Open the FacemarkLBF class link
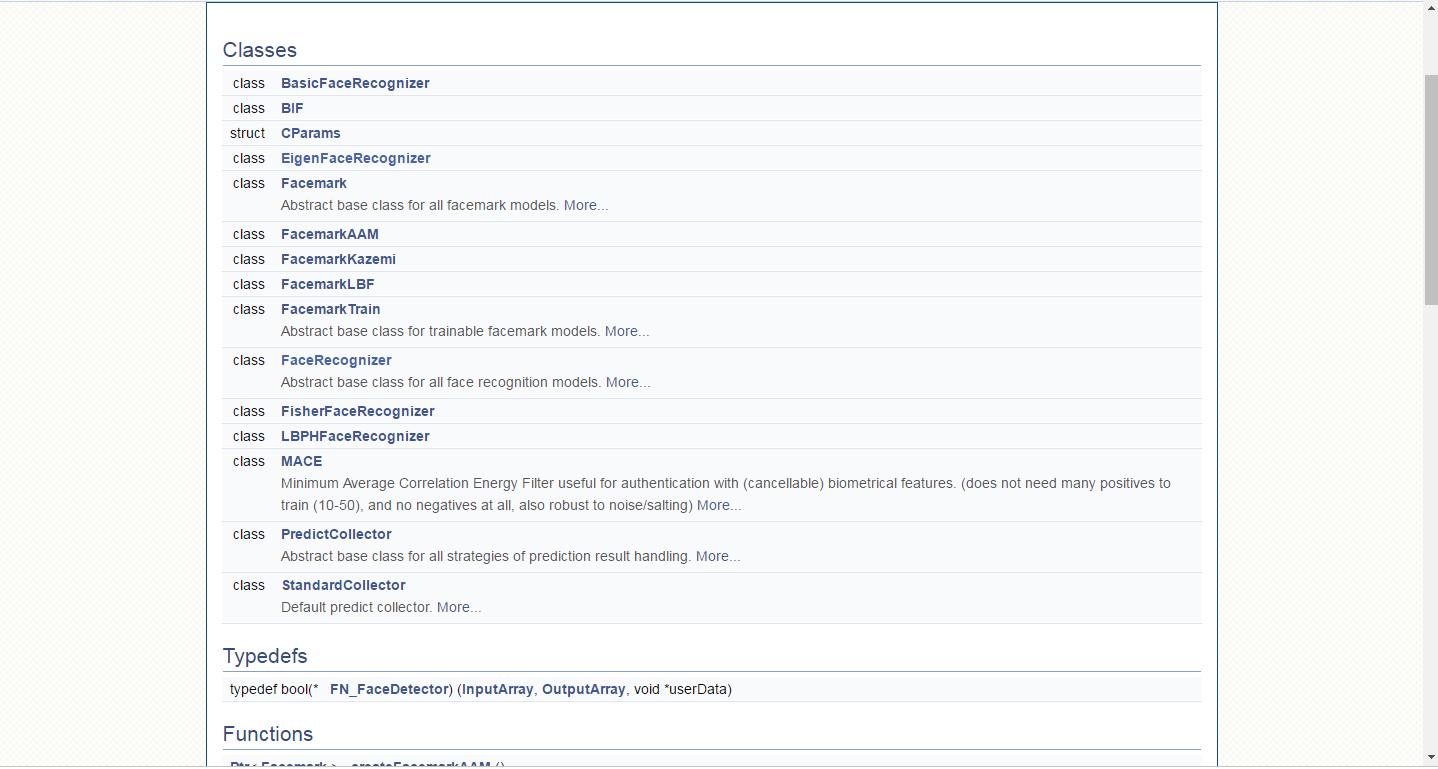Viewport: 1438px width, 769px height. pos(328,284)
